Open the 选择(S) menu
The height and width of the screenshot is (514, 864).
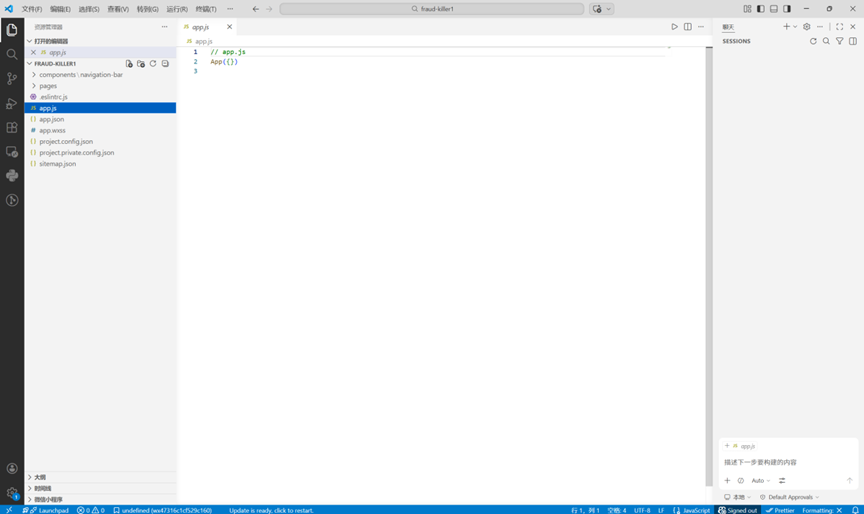(89, 9)
